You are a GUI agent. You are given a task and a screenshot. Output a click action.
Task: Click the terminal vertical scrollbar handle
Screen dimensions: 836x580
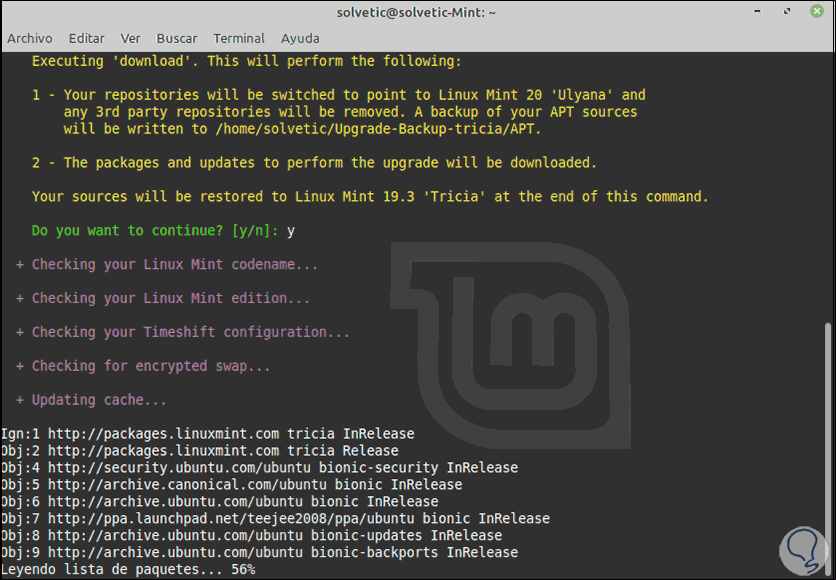point(827,448)
